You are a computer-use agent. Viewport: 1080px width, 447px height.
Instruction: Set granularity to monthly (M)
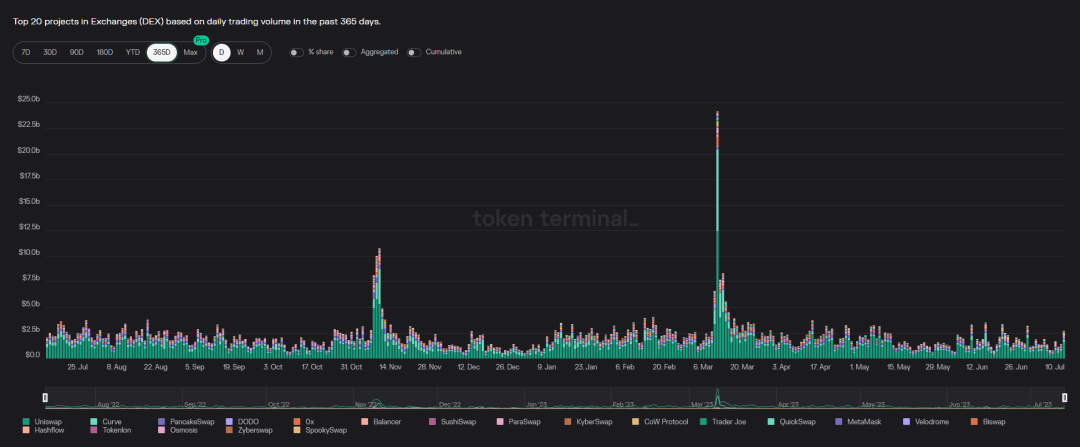pyautogui.click(x=259, y=52)
